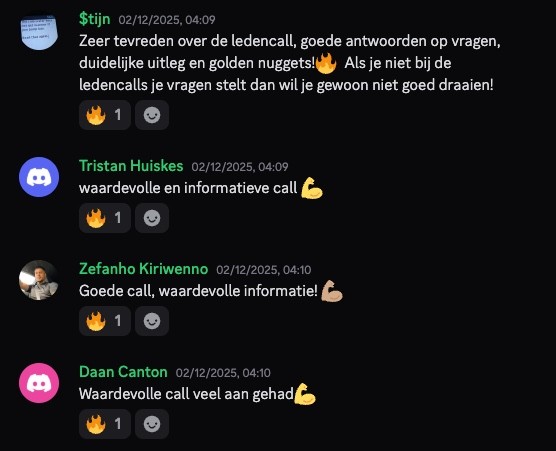
Task: Click the username Tristan Huiskes
Action: tap(131, 166)
